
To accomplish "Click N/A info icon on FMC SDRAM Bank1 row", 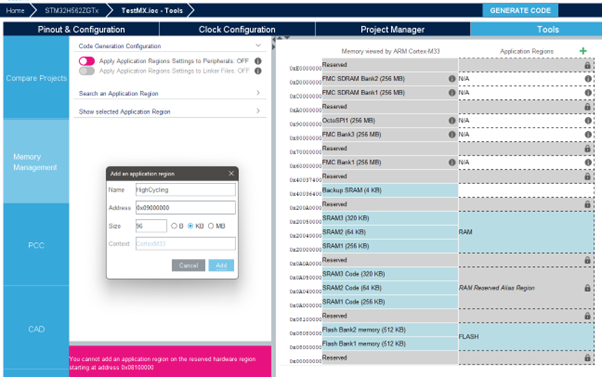I will point(588,93).
